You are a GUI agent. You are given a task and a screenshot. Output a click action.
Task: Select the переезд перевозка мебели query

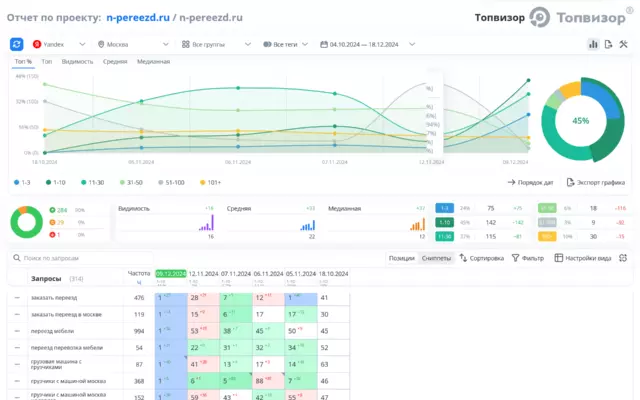tap(67, 348)
